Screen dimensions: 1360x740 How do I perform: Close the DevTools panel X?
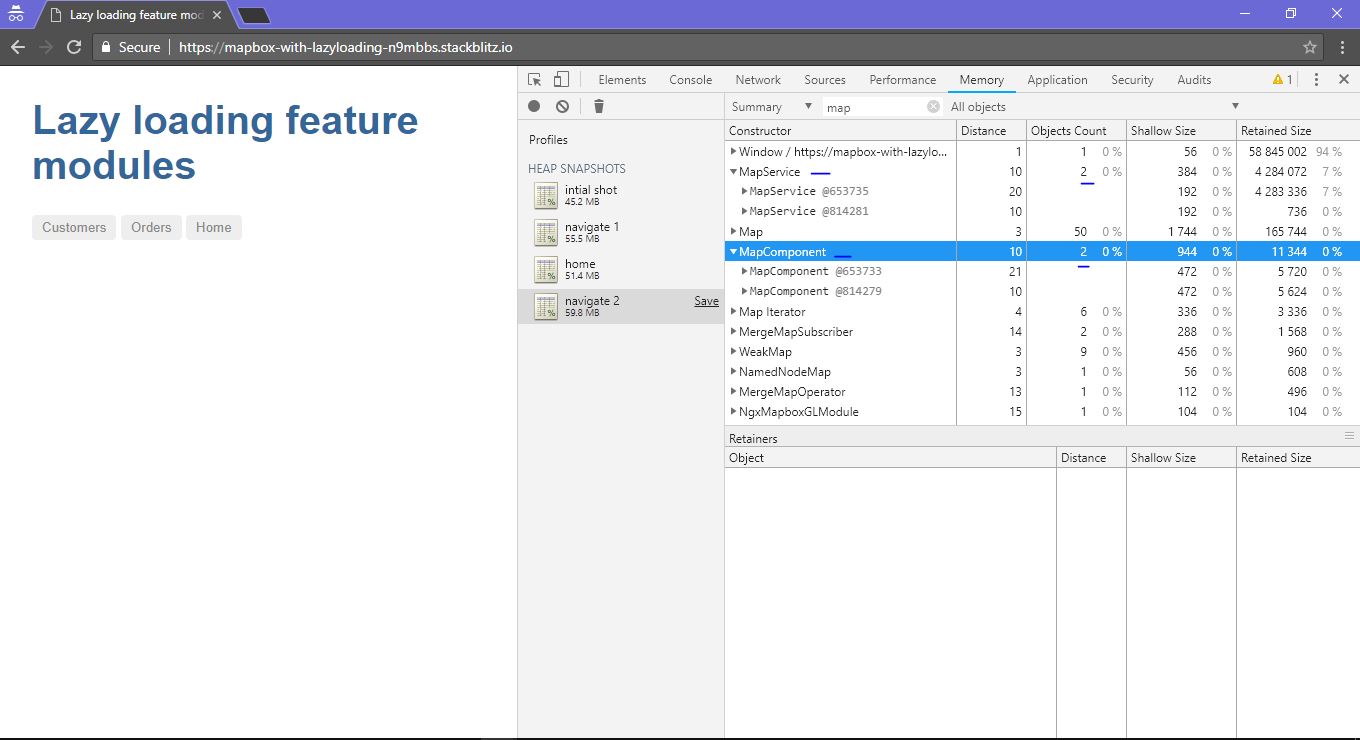(1343, 80)
